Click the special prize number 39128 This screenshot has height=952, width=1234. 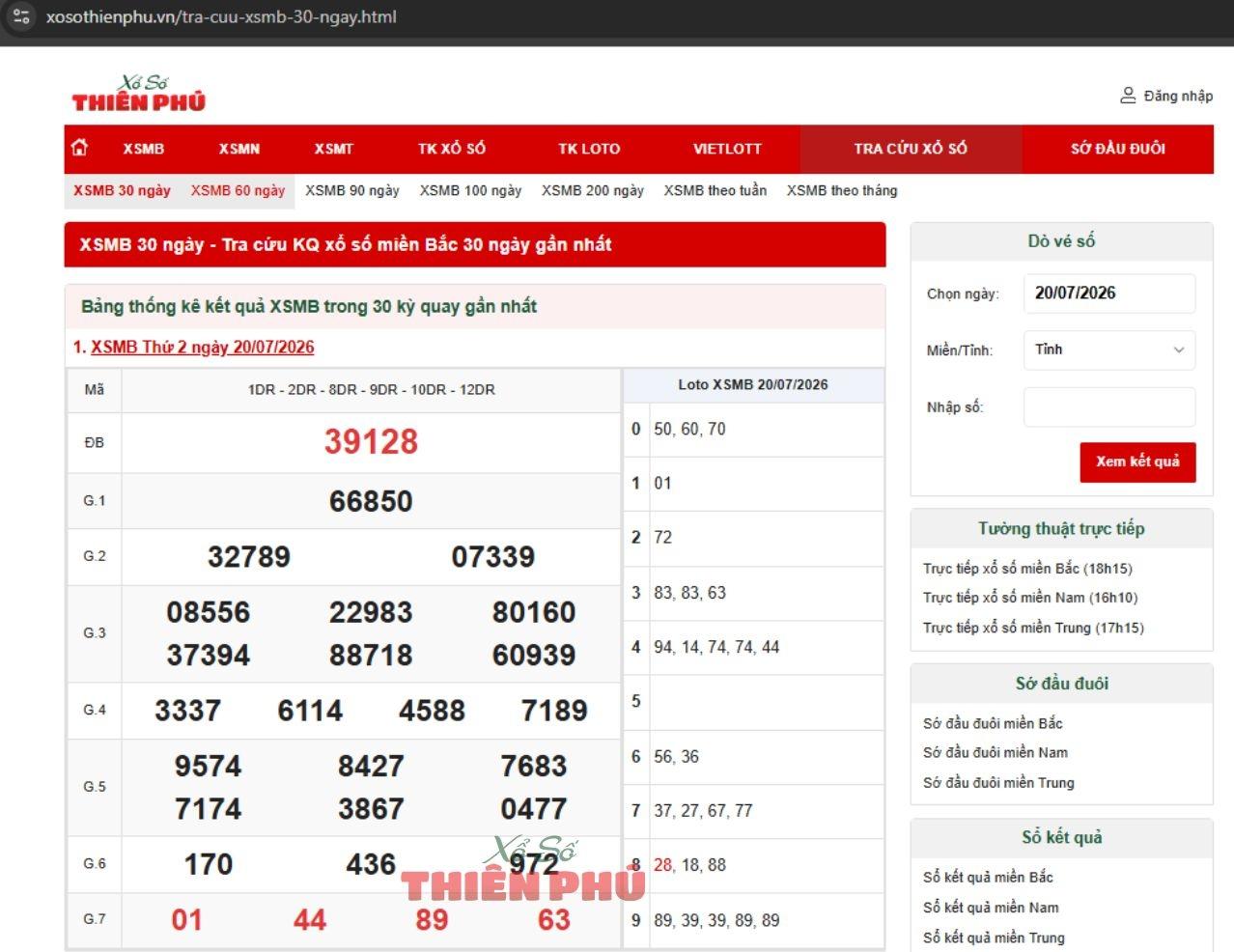click(x=371, y=441)
